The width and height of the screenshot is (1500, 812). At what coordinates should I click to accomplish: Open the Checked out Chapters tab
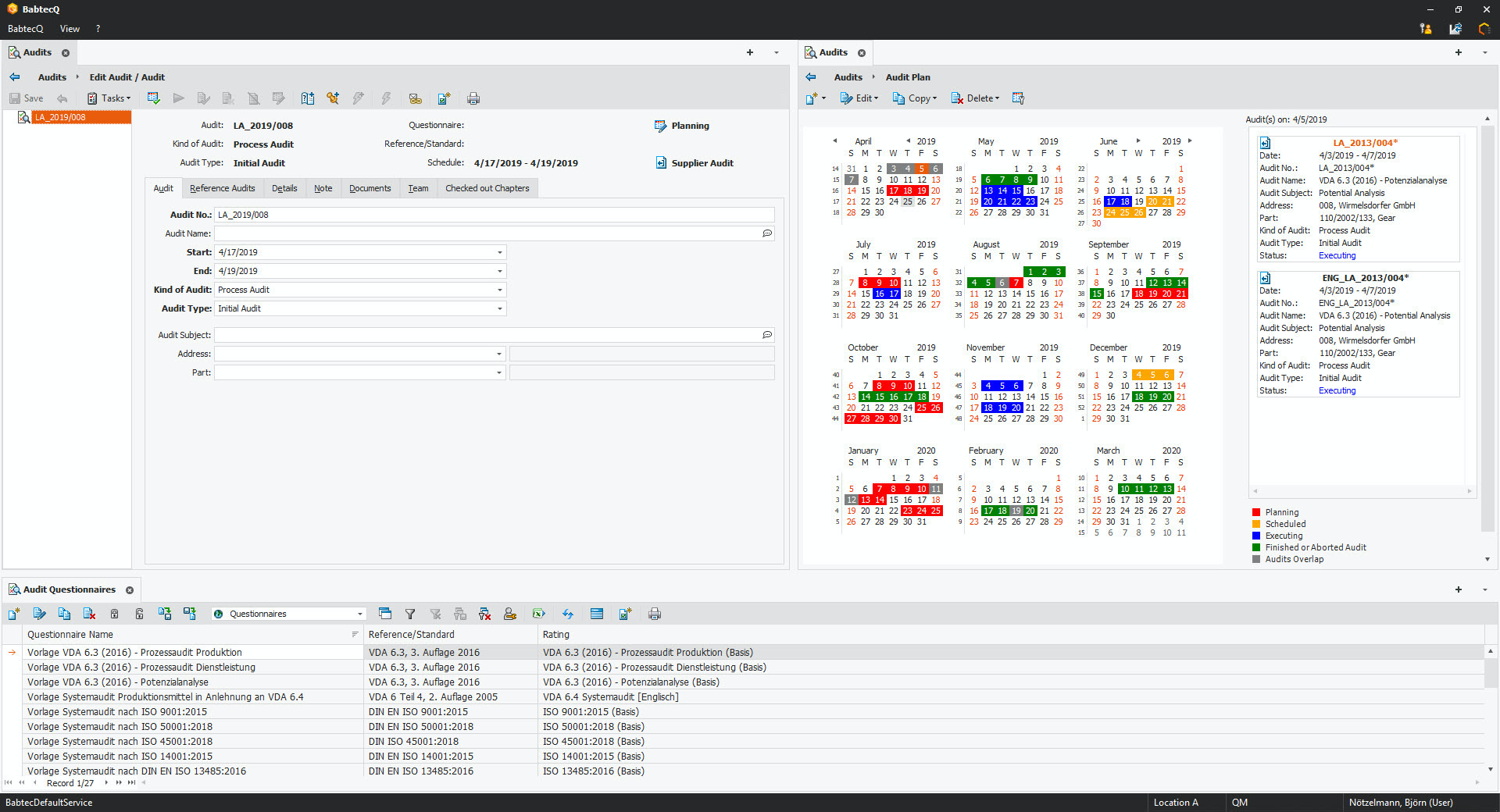coord(487,188)
